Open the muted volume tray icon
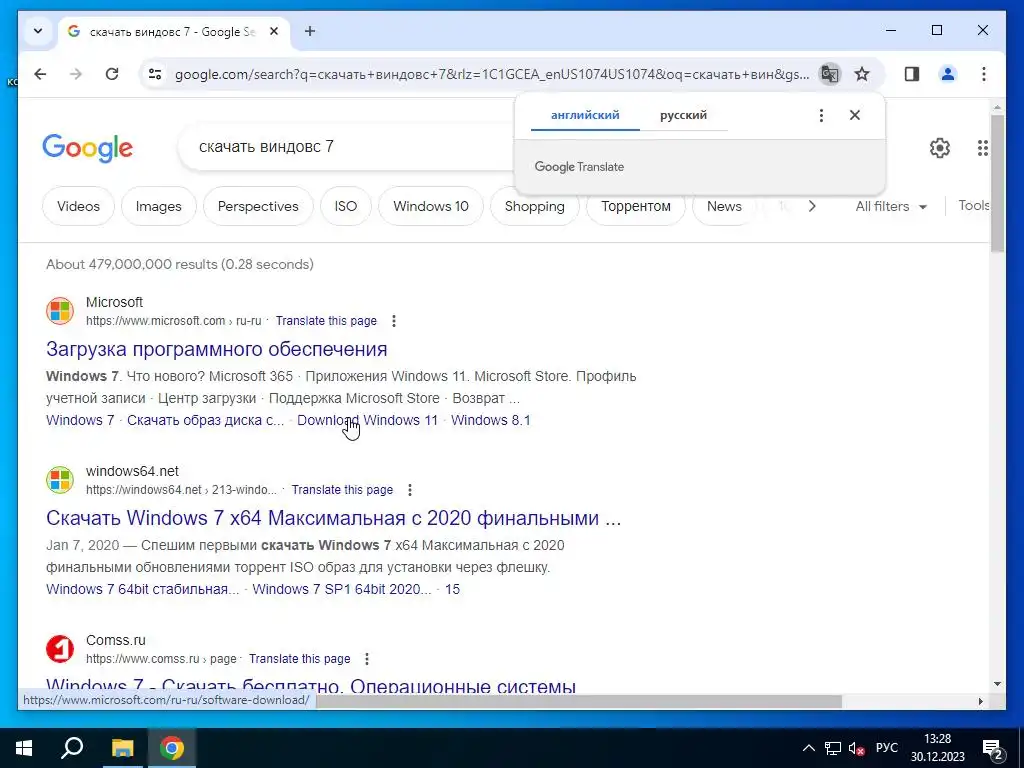1024x768 pixels. click(856, 748)
